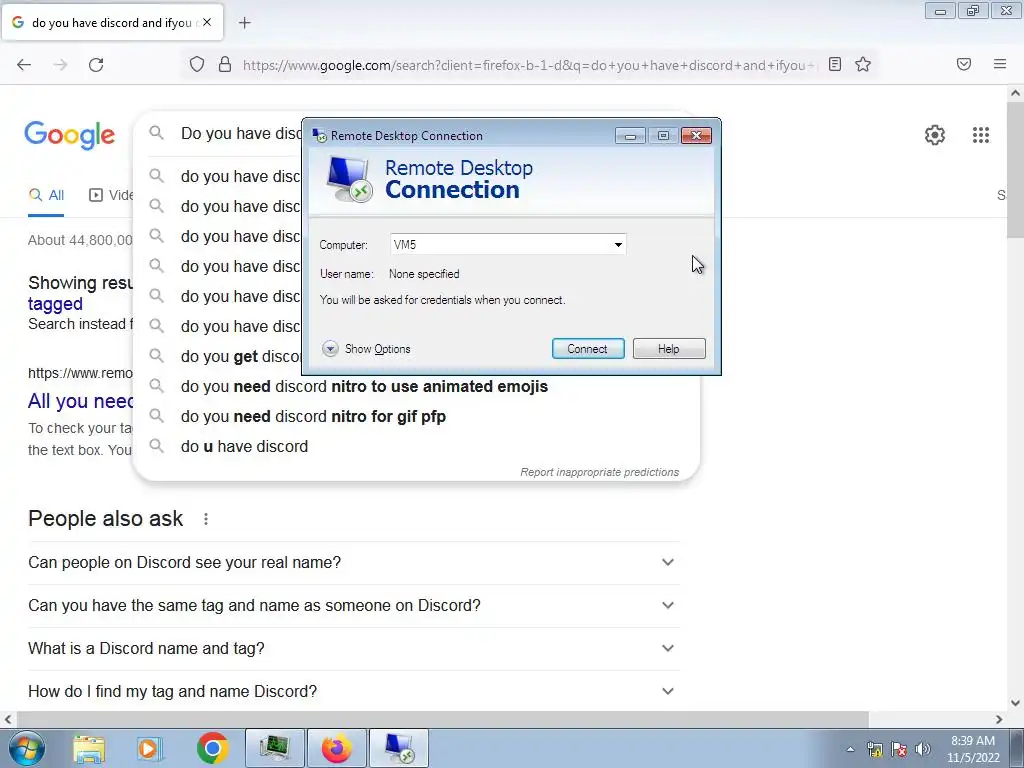Click the Connect button
Viewport: 1024px width, 768px height.
click(x=588, y=349)
